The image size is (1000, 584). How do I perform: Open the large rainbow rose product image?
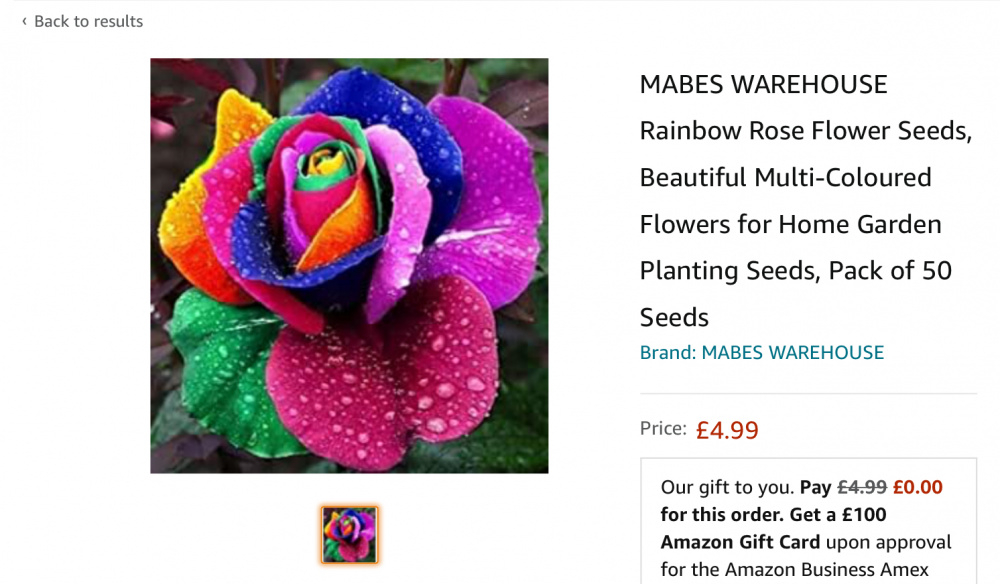(x=349, y=265)
